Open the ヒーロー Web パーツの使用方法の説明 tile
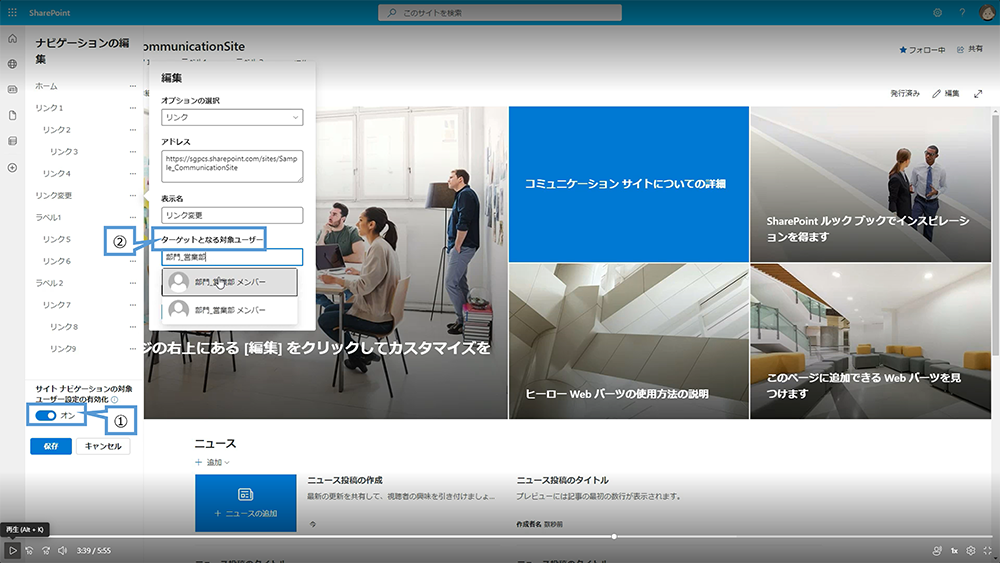Screen dimensions: 1000x563 [629, 342]
